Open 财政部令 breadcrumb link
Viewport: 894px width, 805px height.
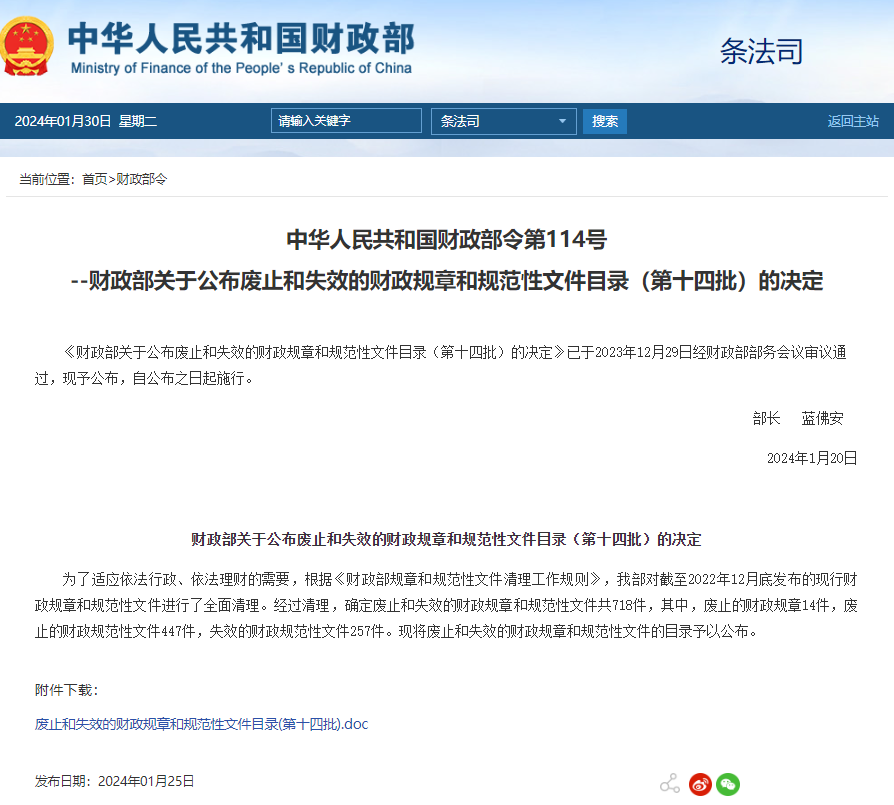141,179
